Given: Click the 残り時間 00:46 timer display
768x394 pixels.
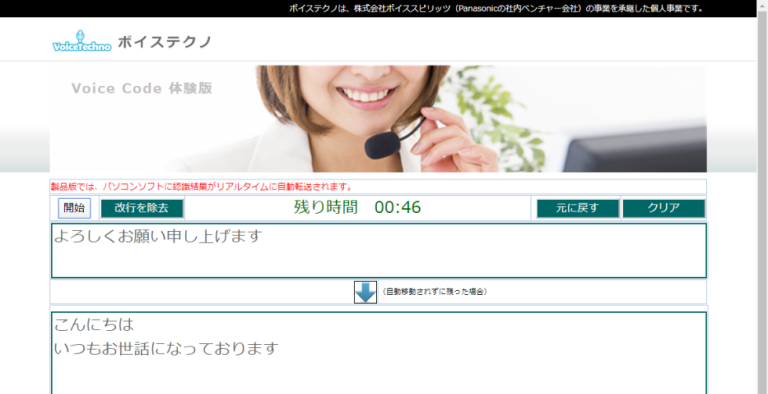Looking at the screenshot, I should (358, 207).
